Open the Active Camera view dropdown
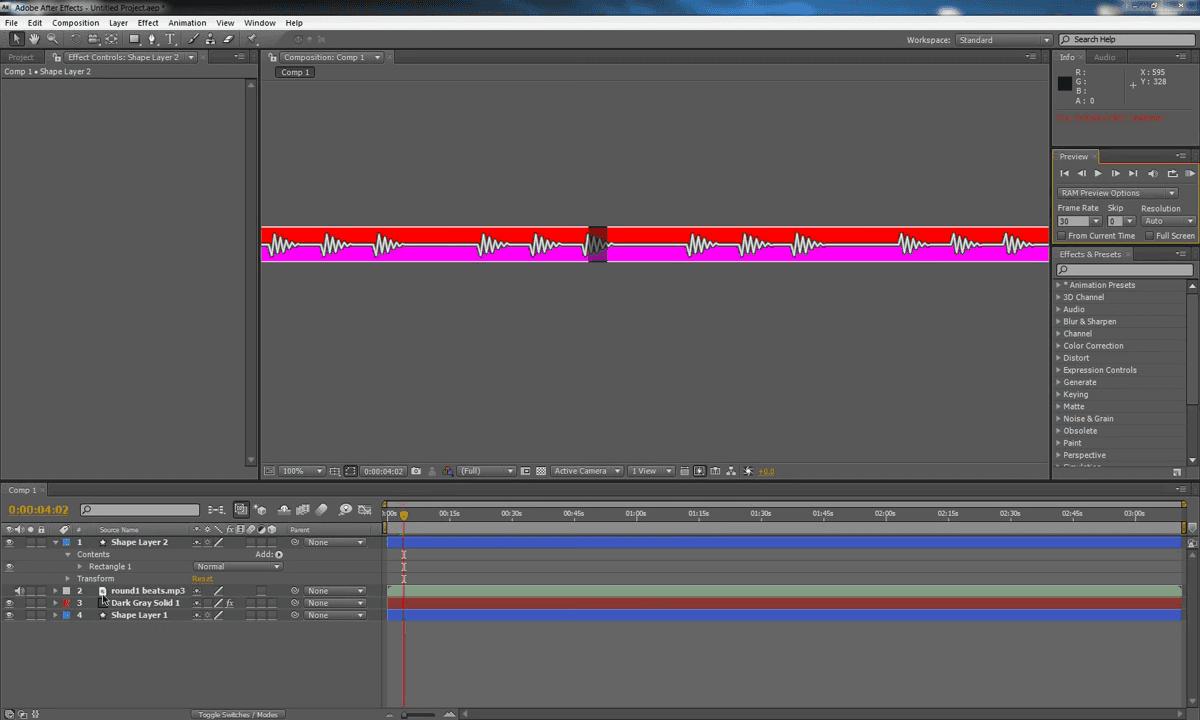The image size is (1200, 720). (587, 471)
